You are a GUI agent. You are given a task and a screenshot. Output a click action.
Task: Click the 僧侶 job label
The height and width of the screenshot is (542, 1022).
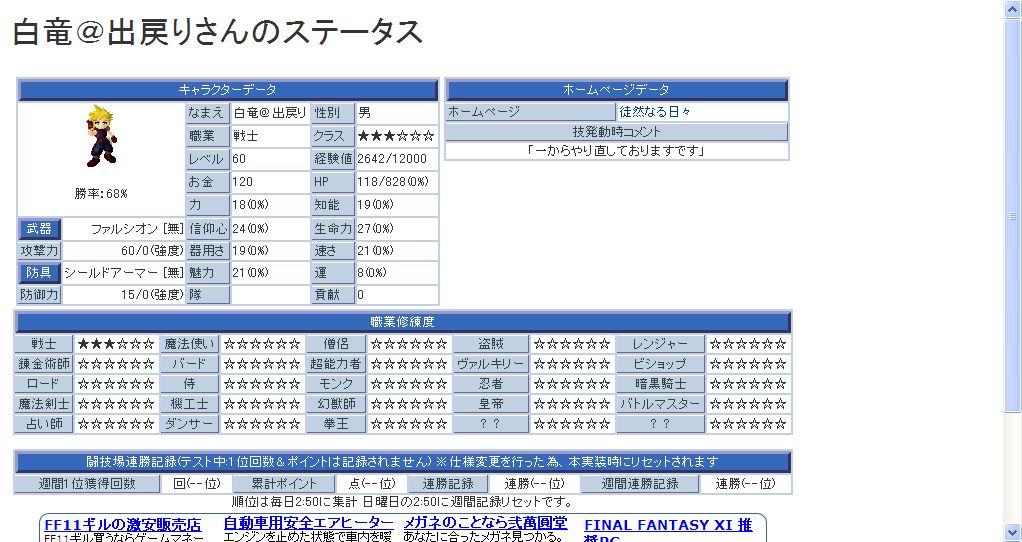click(336, 343)
